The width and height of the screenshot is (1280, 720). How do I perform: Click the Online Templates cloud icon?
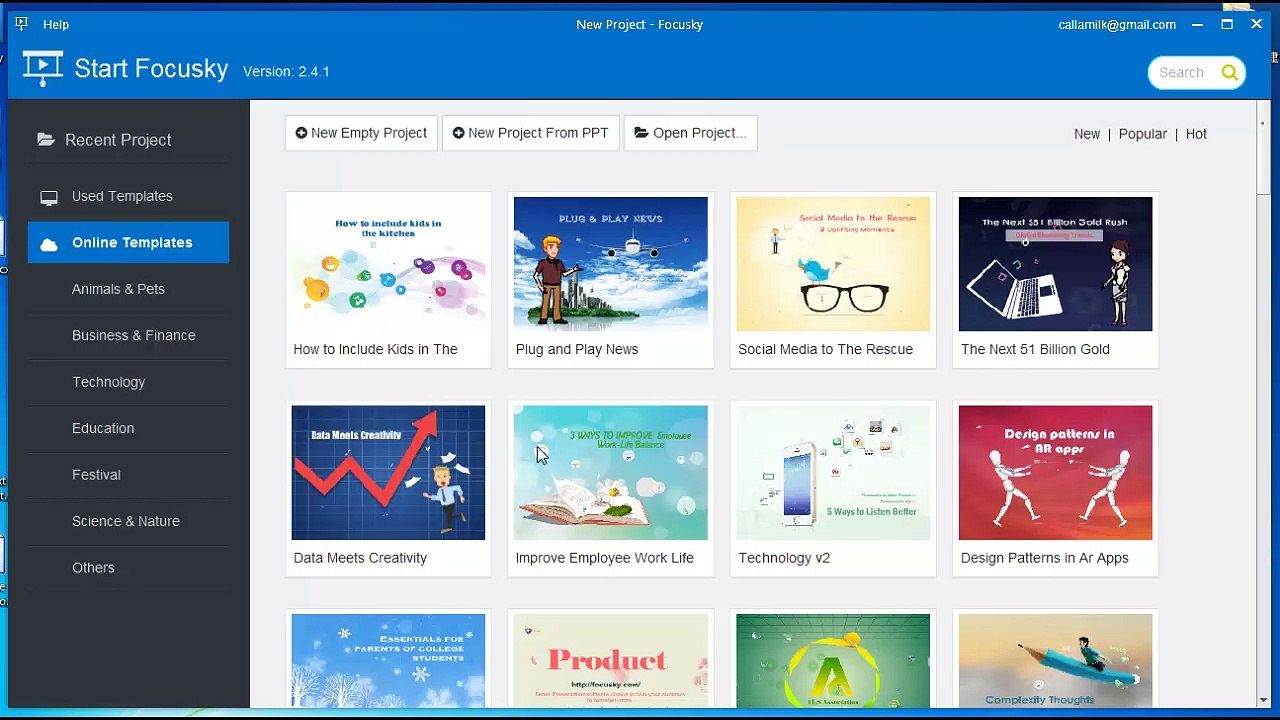pyautogui.click(x=49, y=244)
